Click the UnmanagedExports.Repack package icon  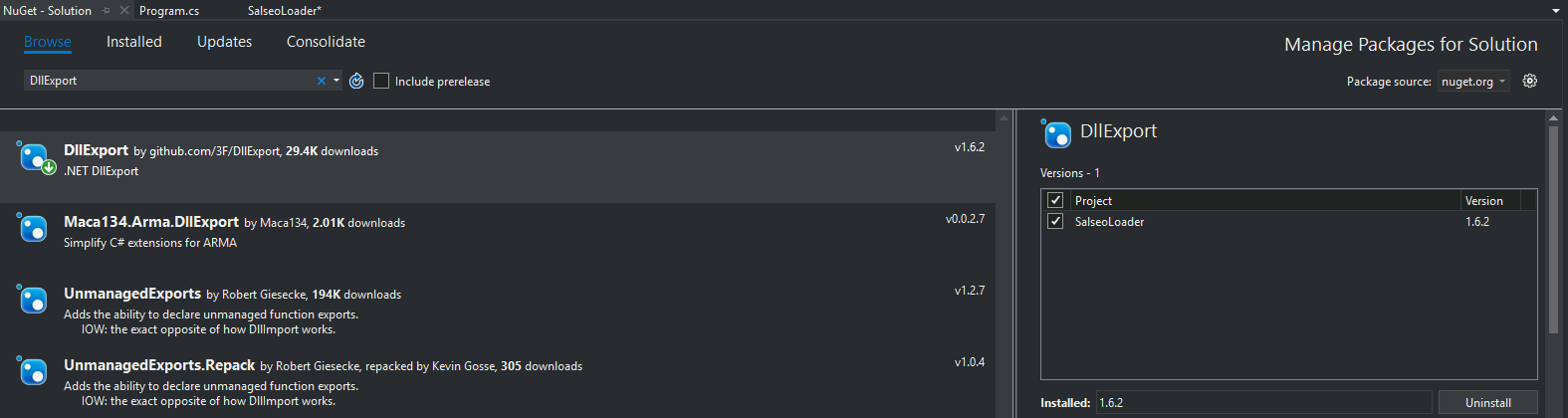point(33,371)
